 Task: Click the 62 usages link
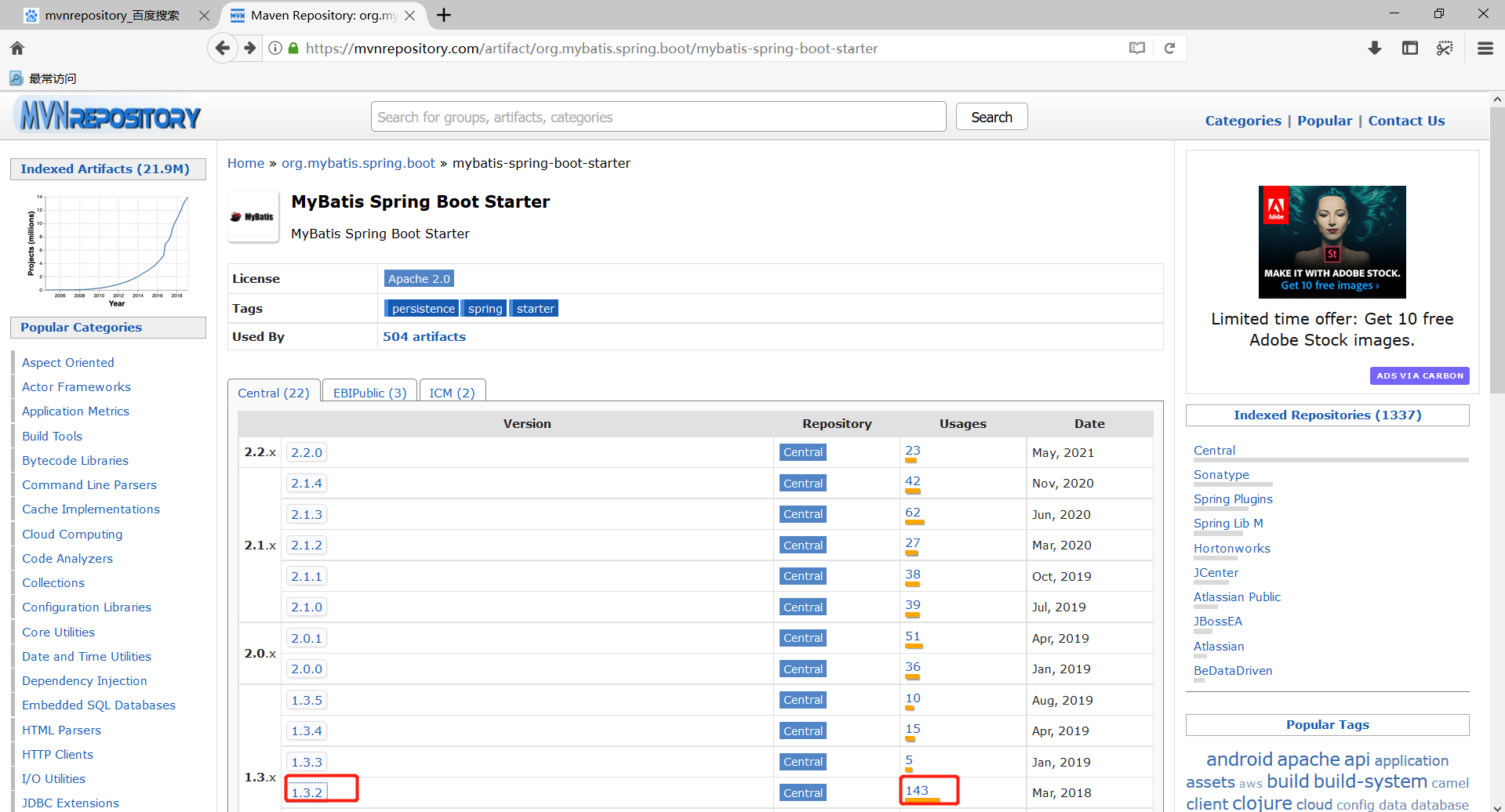[x=913, y=512]
